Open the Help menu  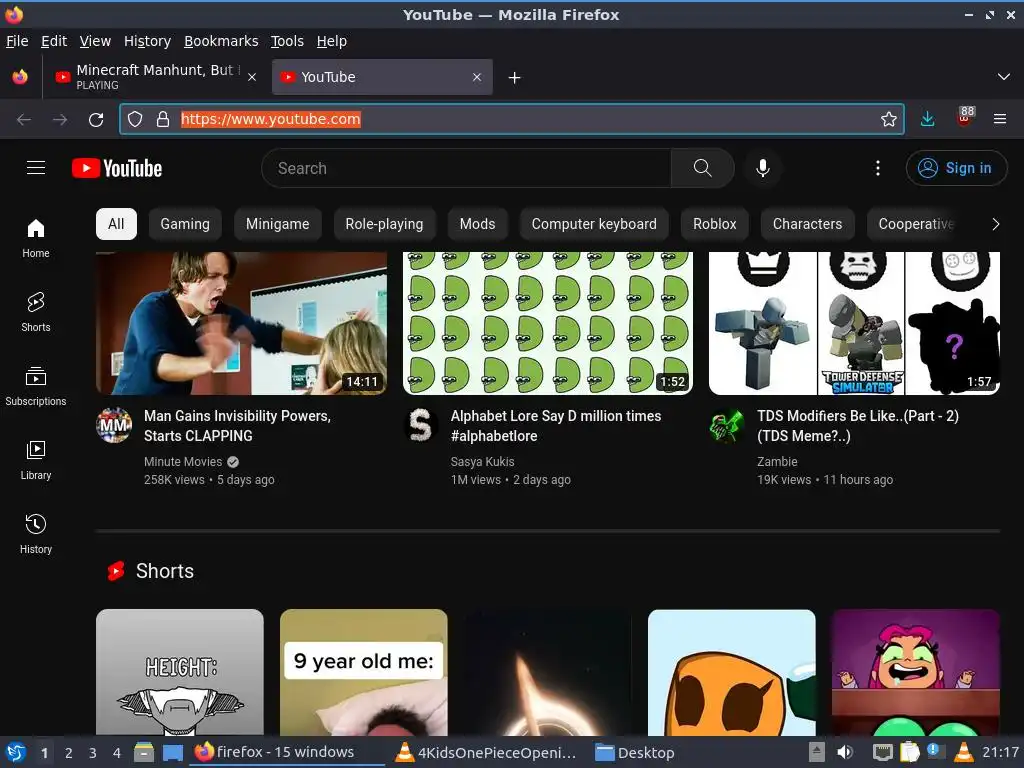[332, 41]
